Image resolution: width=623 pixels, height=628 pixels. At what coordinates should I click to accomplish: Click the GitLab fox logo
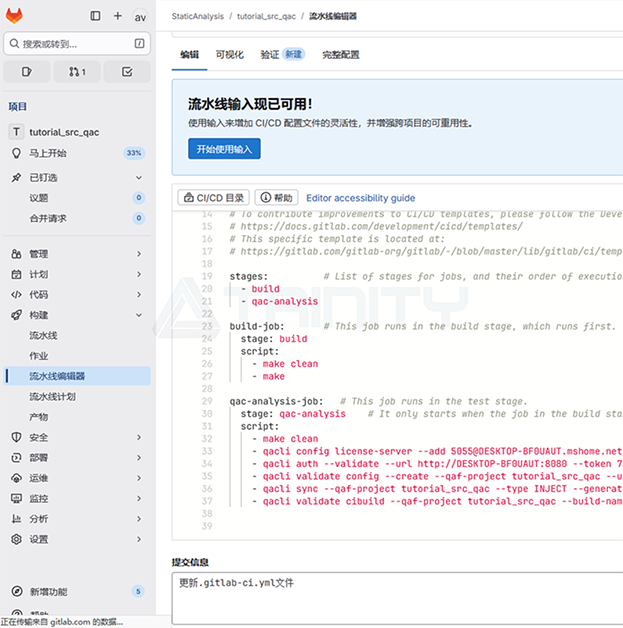pyautogui.click(x=17, y=16)
